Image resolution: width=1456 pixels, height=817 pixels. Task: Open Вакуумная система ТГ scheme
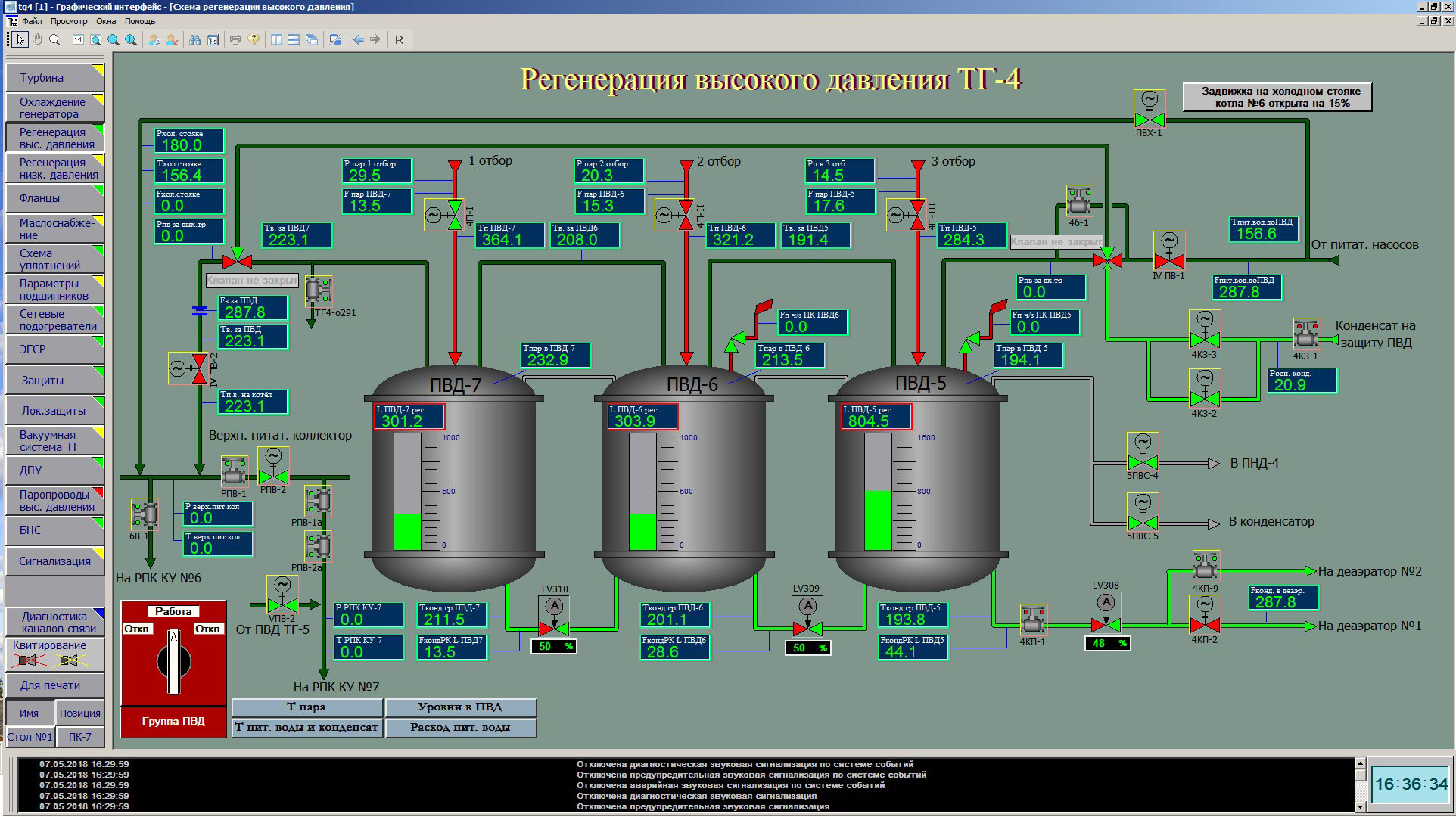(x=54, y=440)
